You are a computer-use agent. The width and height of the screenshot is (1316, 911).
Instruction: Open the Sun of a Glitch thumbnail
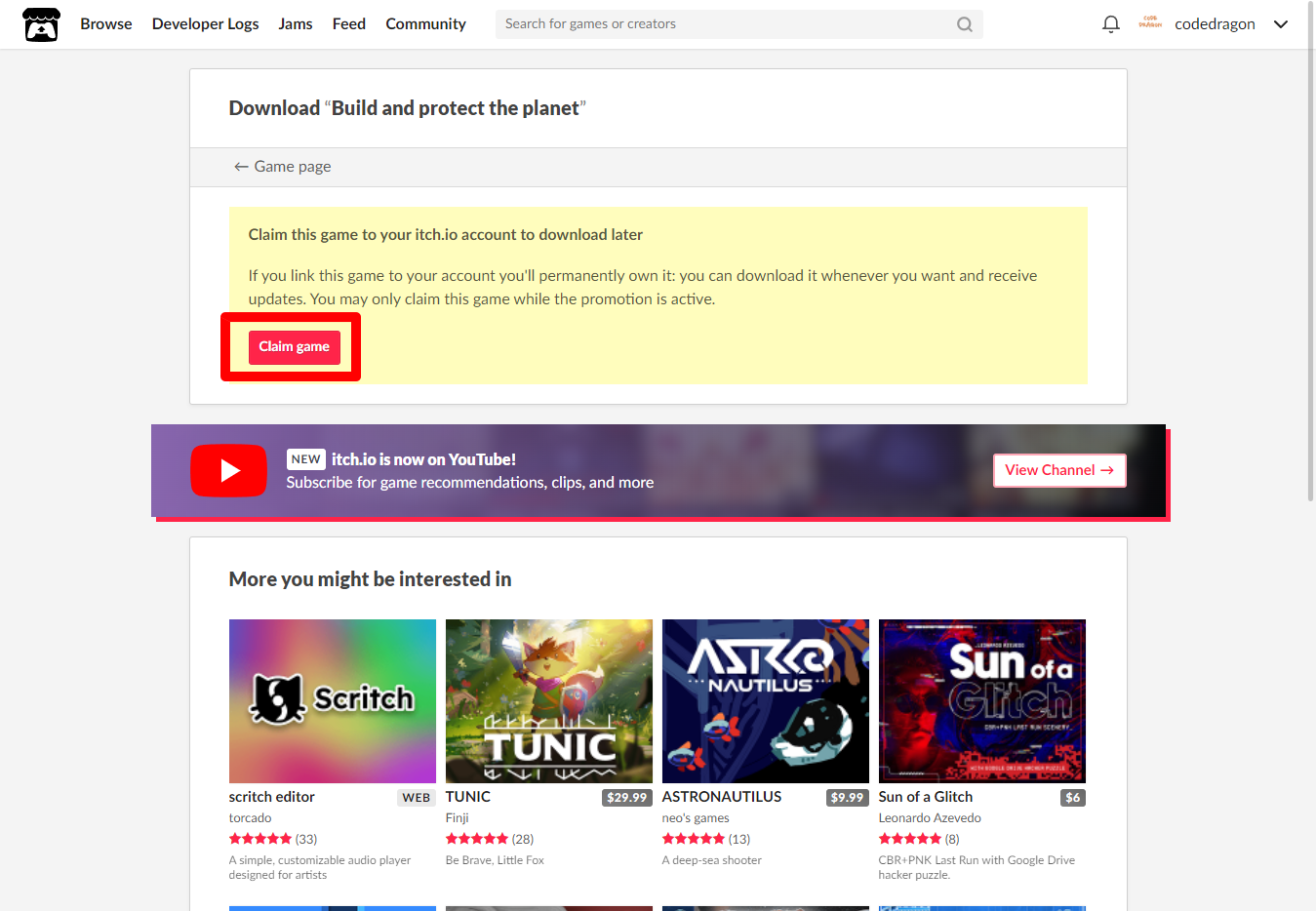[x=982, y=701]
